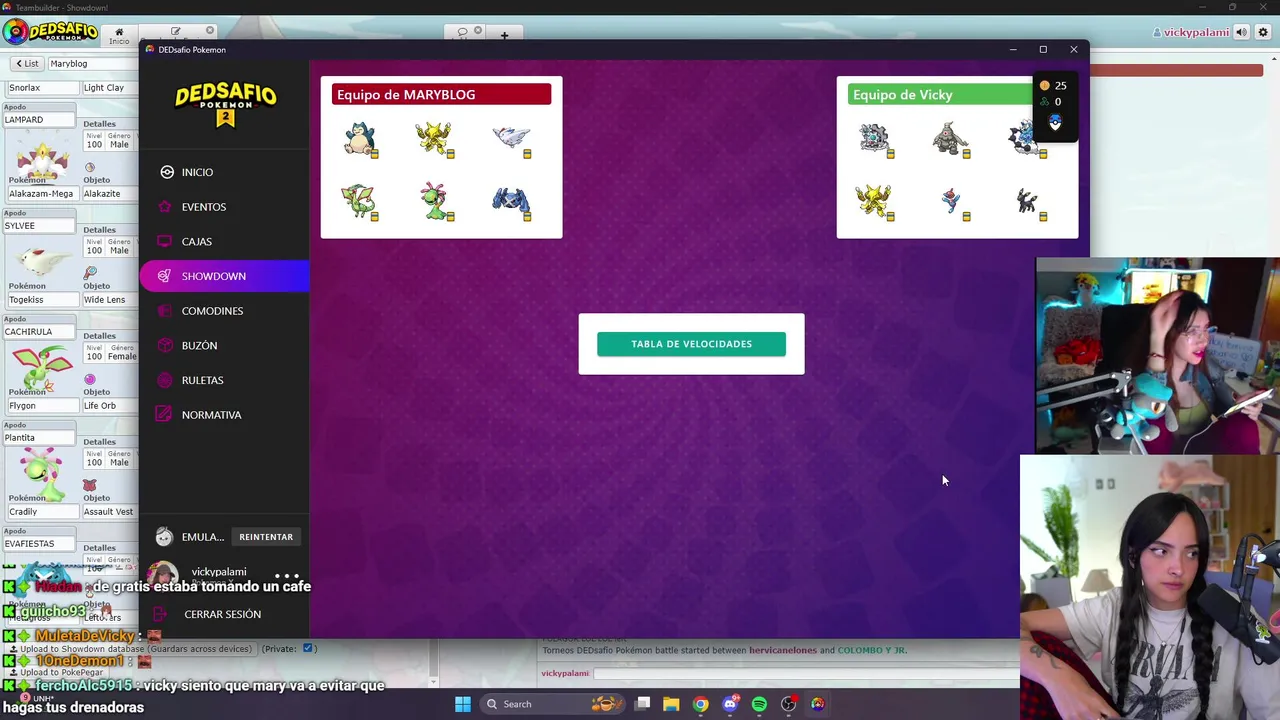Image resolution: width=1280 pixels, height=720 pixels.
Task: Toggle the Private checkbox in Teambuilder
Action: point(308,648)
